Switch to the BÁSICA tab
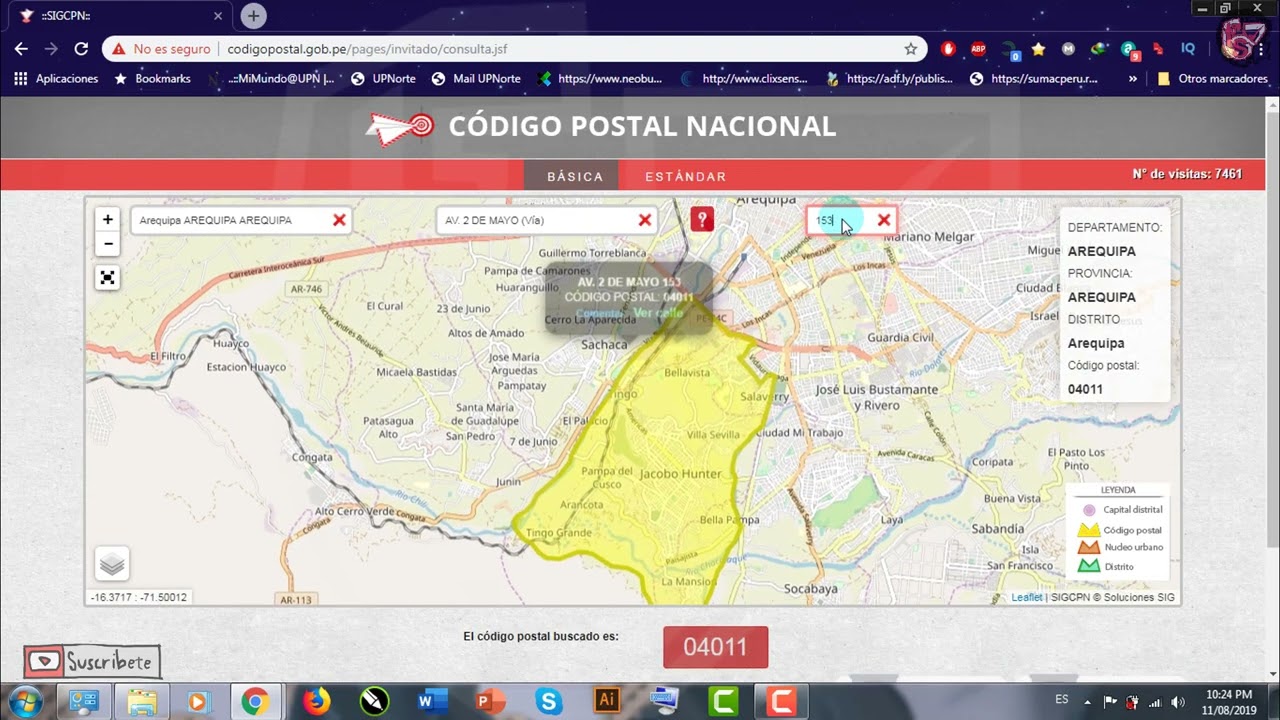The width and height of the screenshot is (1280, 720). click(575, 176)
